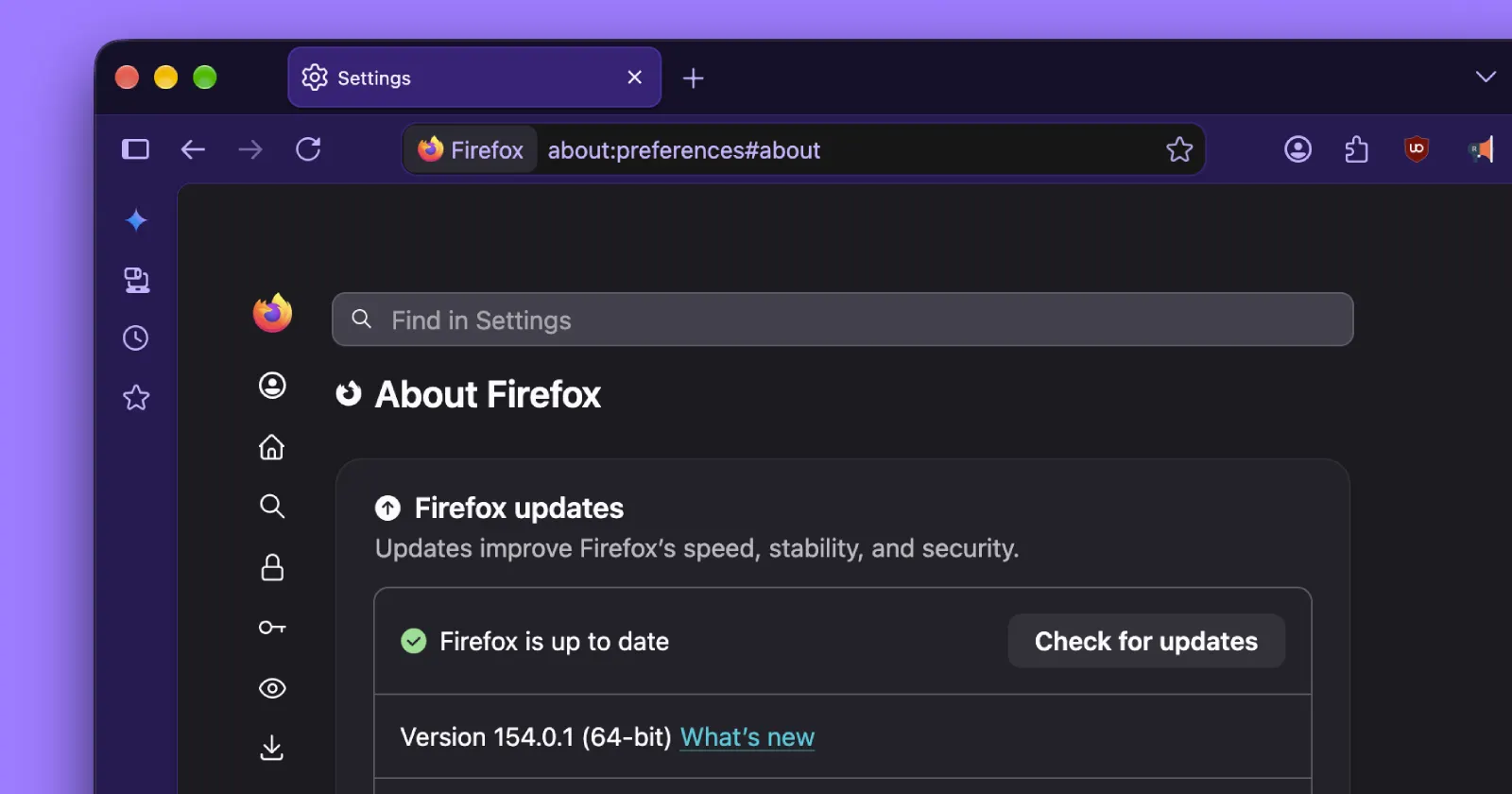Image resolution: width=1512 pixels, height=794 pixels.
Task: Open the uBlock Origin shield extension
Action: pyautogui.click(x=1416, y=149)
